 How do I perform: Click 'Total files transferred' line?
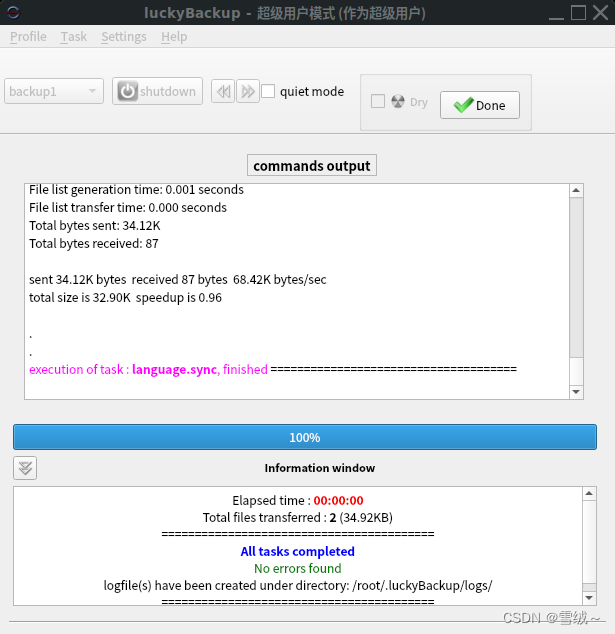(x=298, y=518)
